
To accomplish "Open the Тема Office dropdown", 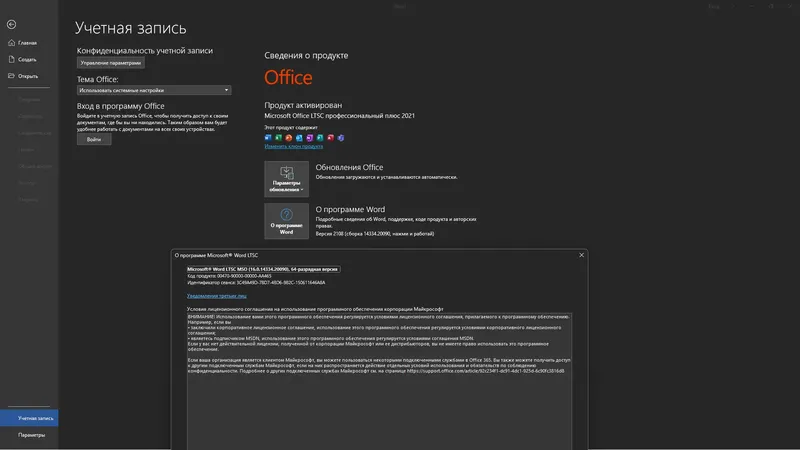I will coord(154,90).
